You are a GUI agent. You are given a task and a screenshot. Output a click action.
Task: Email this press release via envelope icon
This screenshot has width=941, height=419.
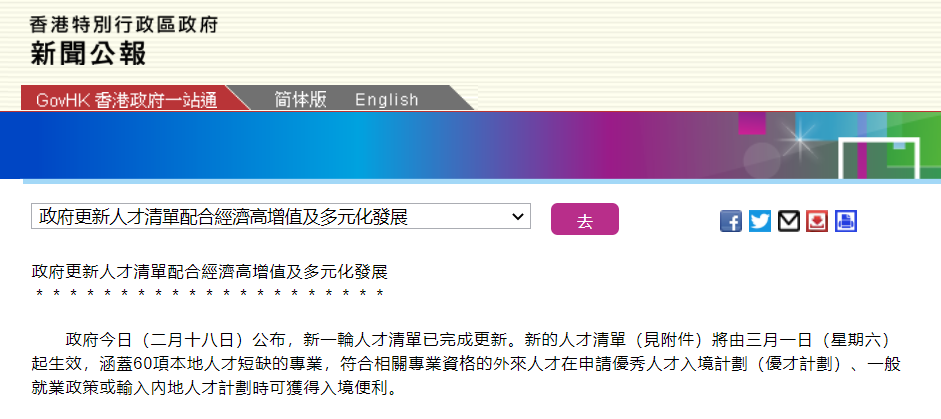(x=789, y=222)
